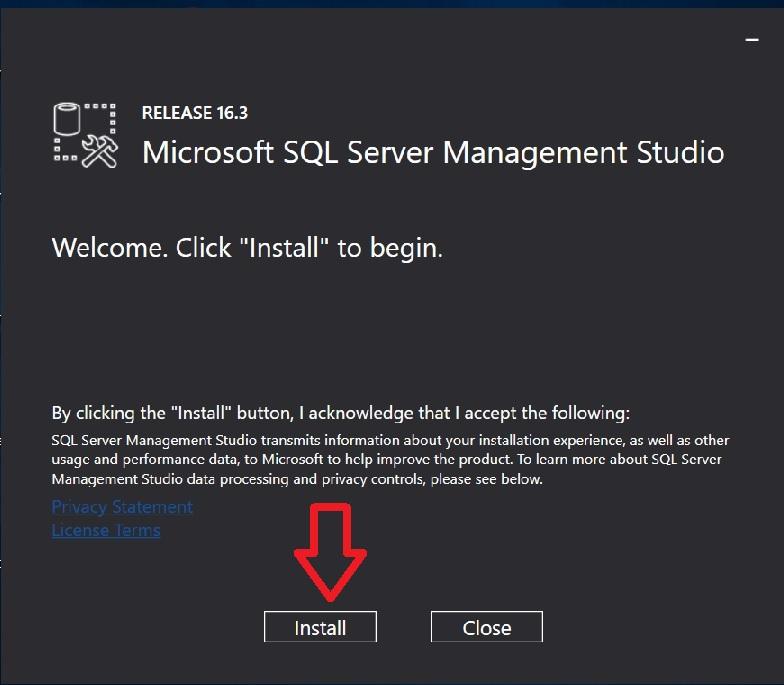The height and width of the screenshot is (685, 784).
Task: Click the RELEASE 16.3 version label
Action: pos(195,113)
